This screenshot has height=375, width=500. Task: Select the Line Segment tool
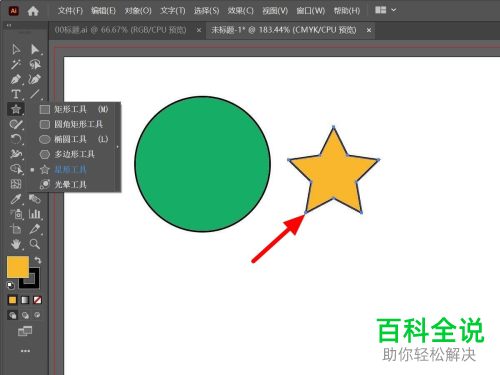click(x=35, y=94)
